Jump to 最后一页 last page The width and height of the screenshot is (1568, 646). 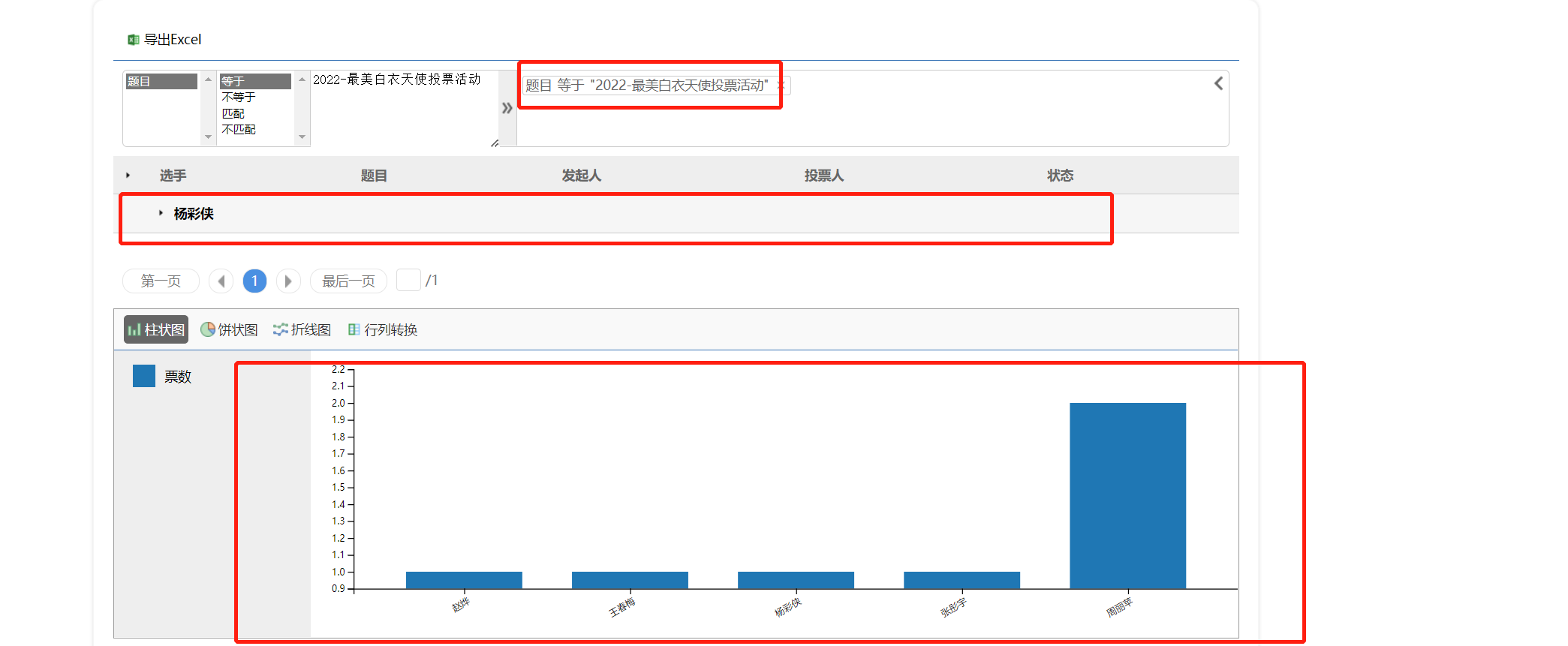[348, 281]
